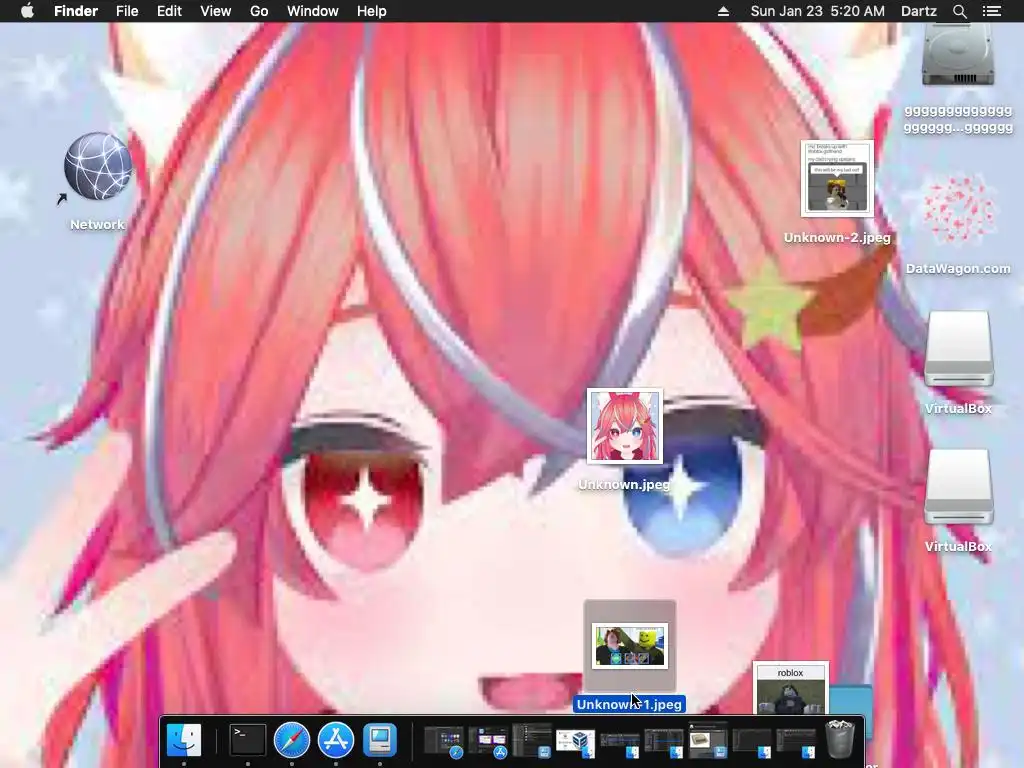Select the DataWagon.com desktop icon

point(959,210)
